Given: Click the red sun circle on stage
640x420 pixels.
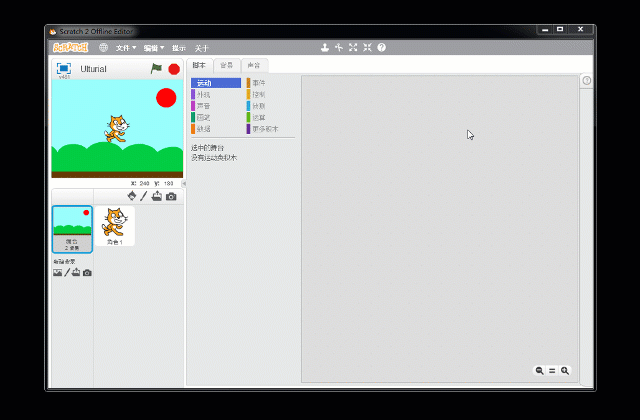Looking at the screenshot, I should (166, 98).
